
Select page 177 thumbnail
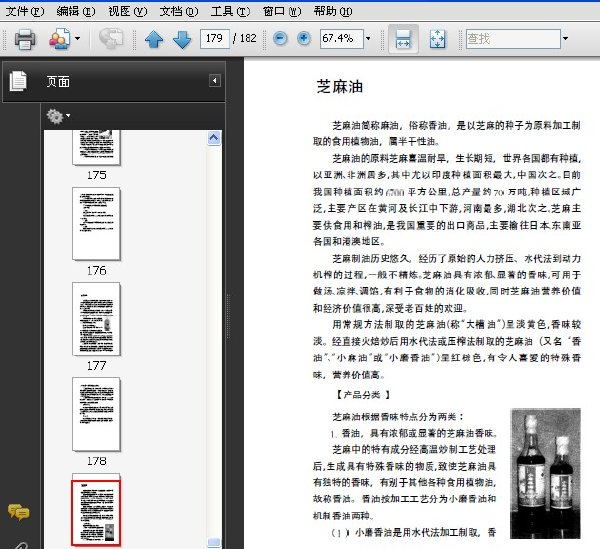96,319
